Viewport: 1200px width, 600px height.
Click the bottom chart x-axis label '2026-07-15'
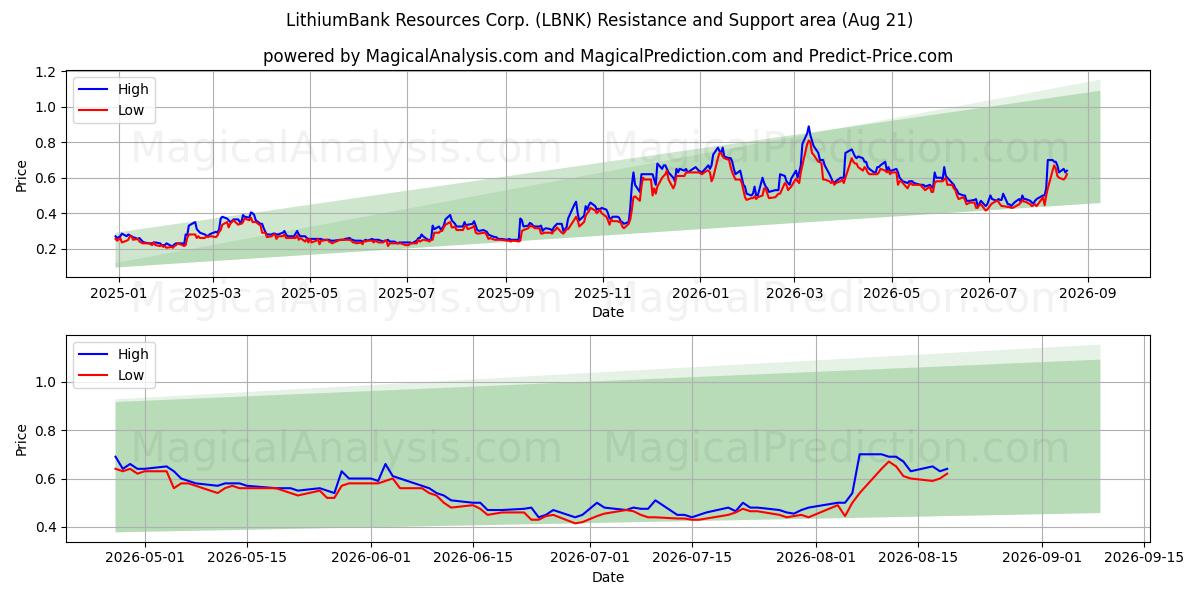click(691, 559)
